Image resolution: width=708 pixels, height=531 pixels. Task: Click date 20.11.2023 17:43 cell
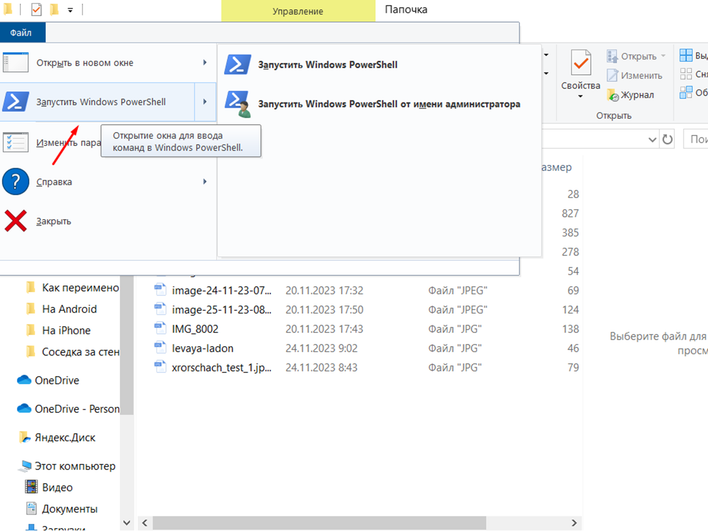pyautogui.click(x=324, y=329)
